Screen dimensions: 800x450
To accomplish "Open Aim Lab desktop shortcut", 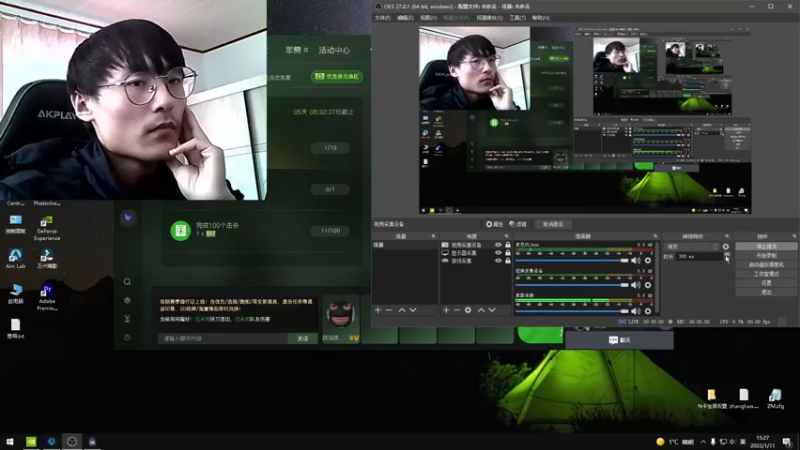I will point(15,258).
